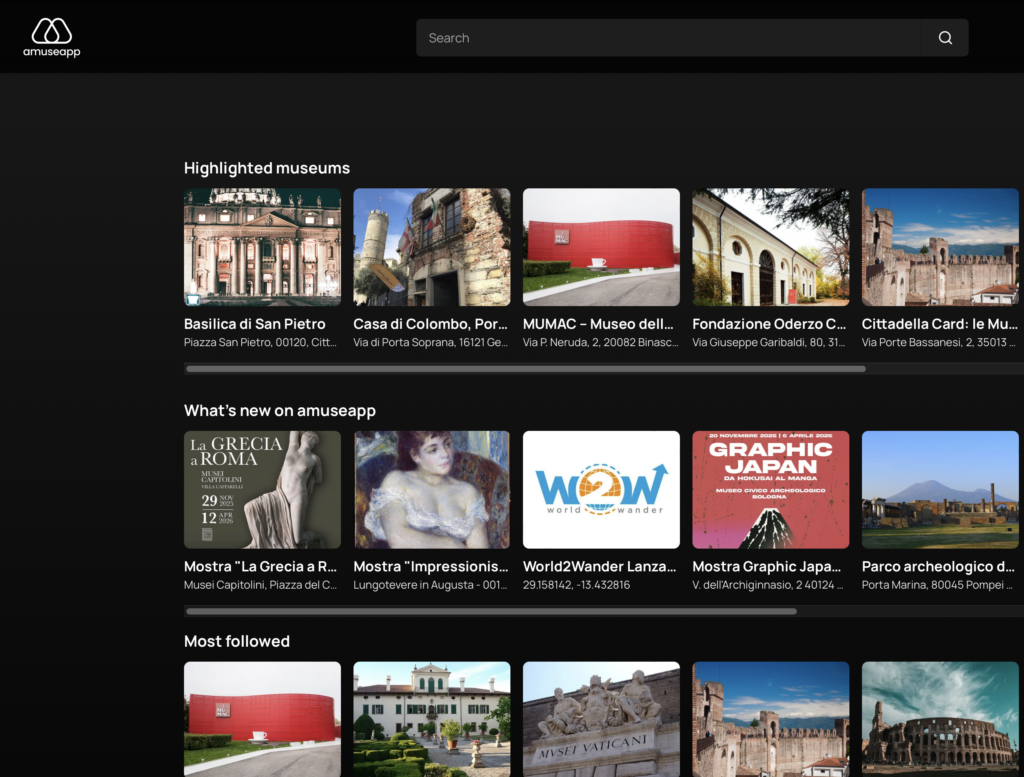Open the Colosseum image in Most followed
Image resolution: width=1024 pixels, height=777 pixels.
coord(940,719)
